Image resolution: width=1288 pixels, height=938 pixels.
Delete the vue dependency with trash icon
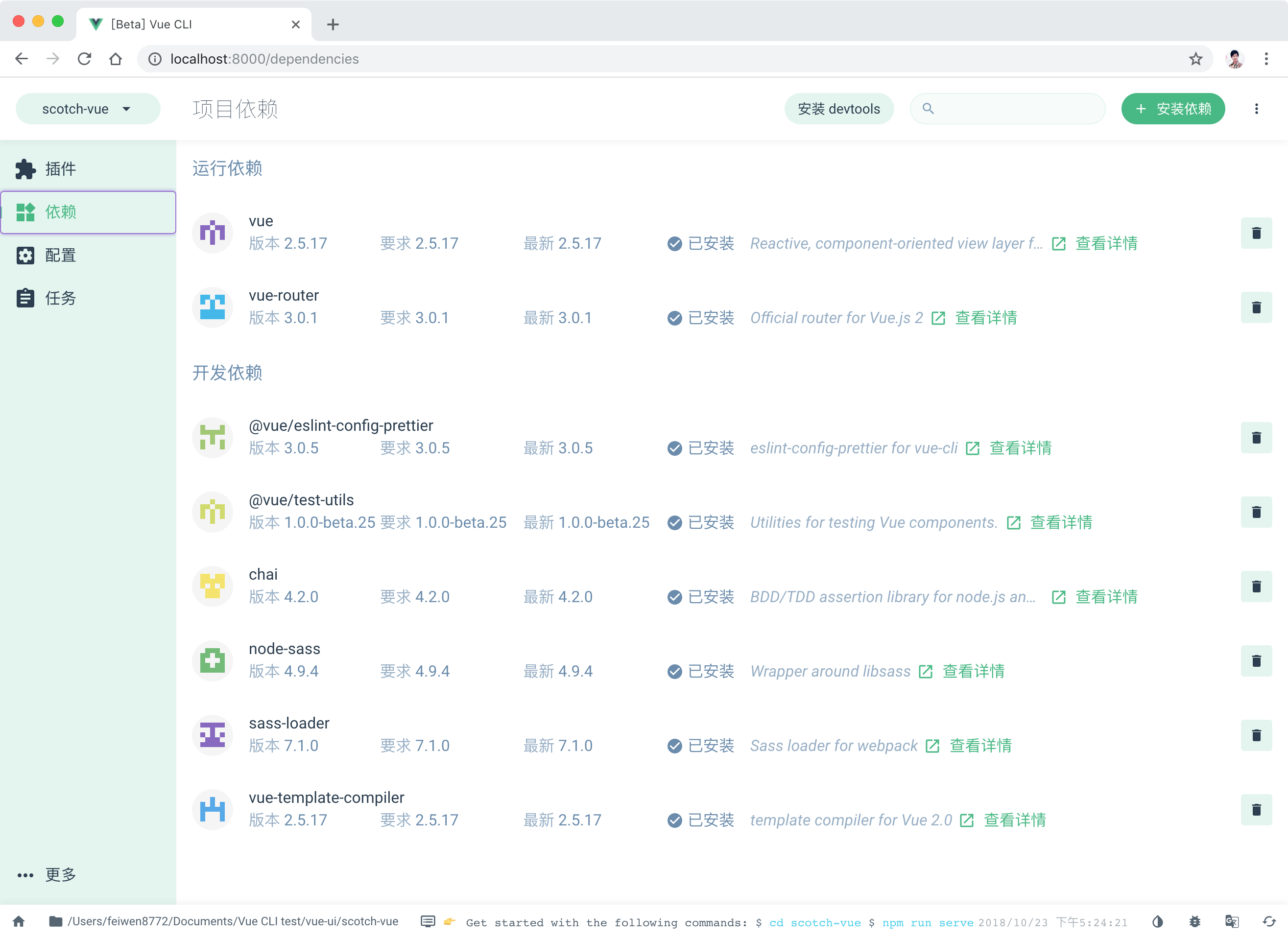1256,233
